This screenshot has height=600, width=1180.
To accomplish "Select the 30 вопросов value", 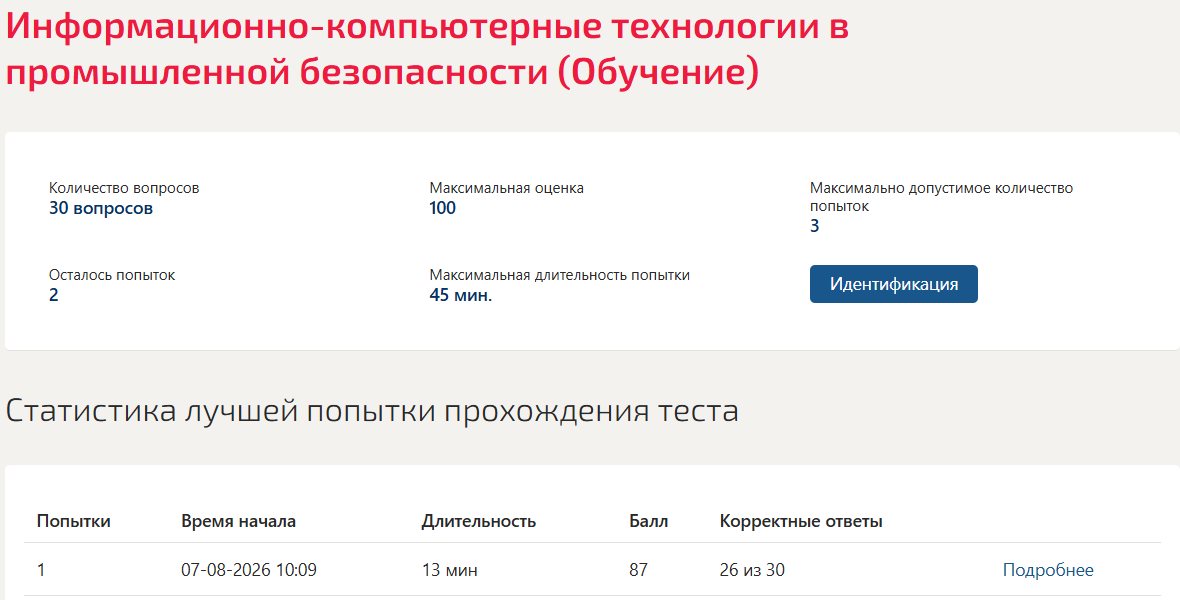I will click(x=101, y=209).
